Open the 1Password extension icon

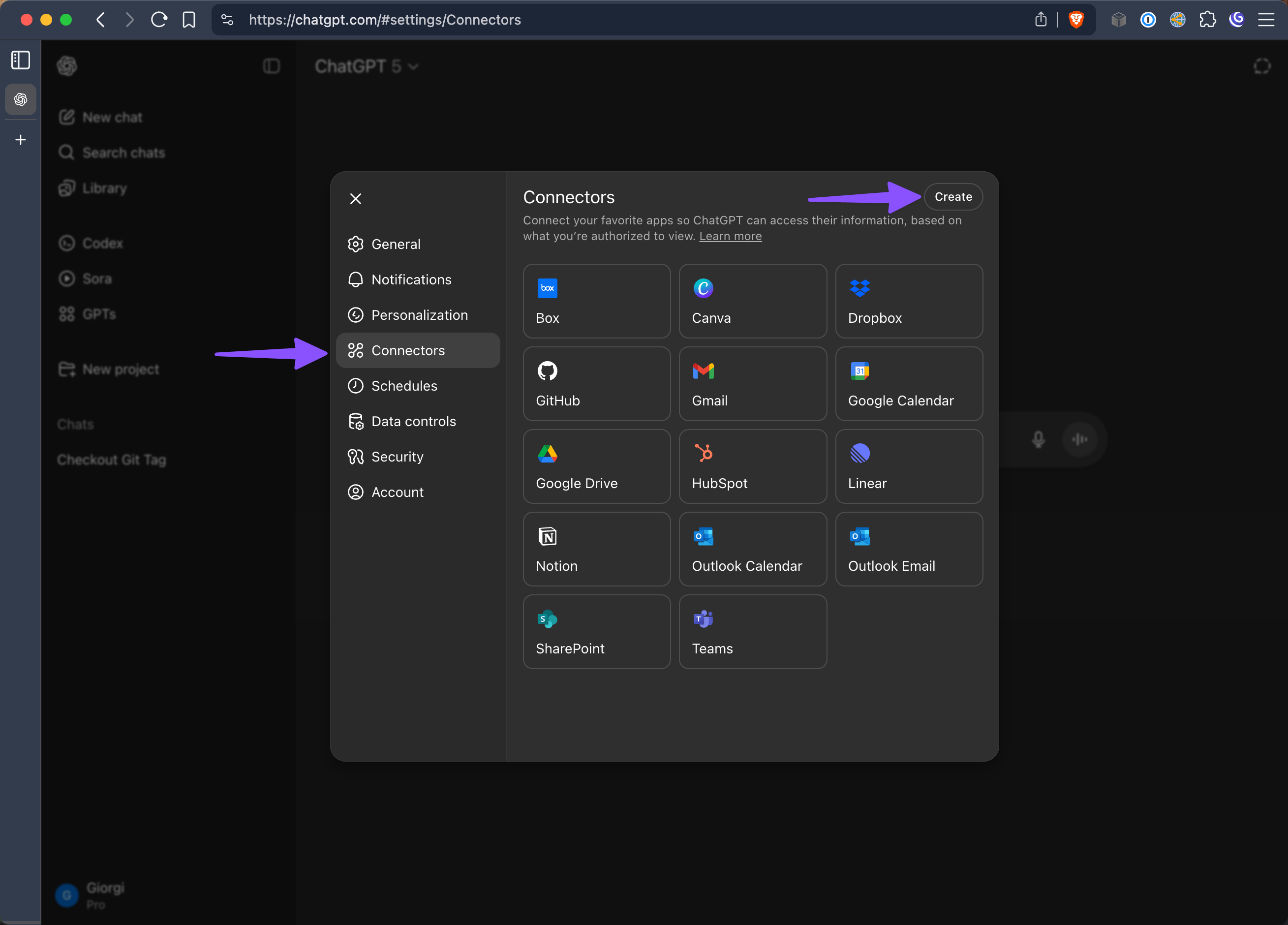[x=1148, y=20]
